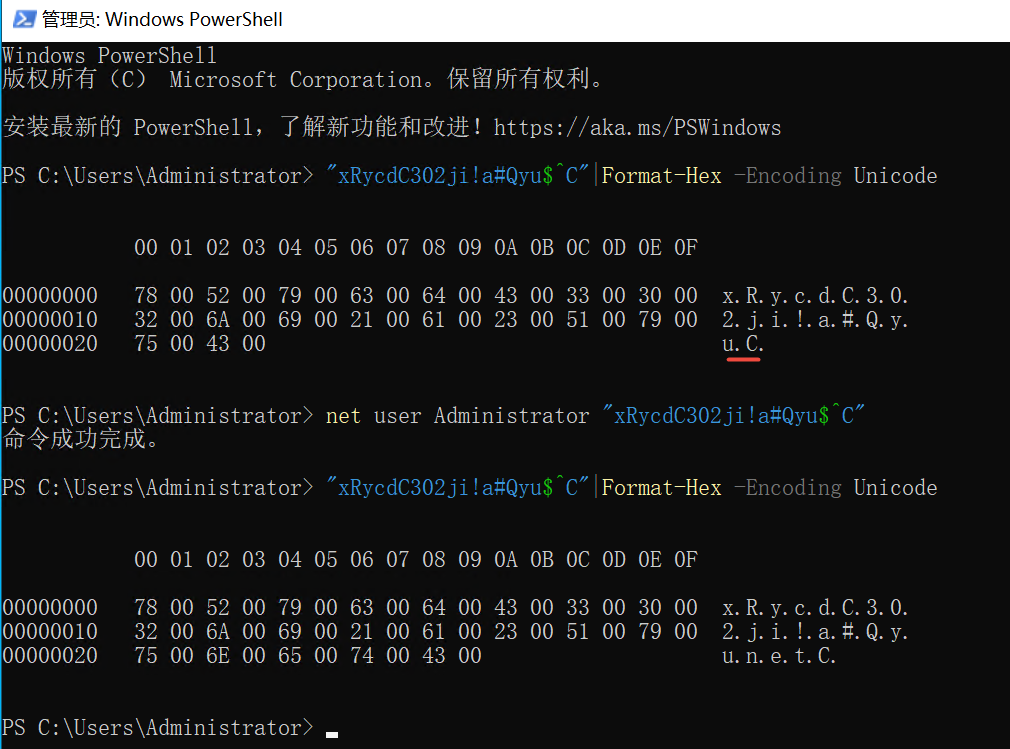
Task: Click the 6E byte in second dump
Action: (x=218, y=656)
